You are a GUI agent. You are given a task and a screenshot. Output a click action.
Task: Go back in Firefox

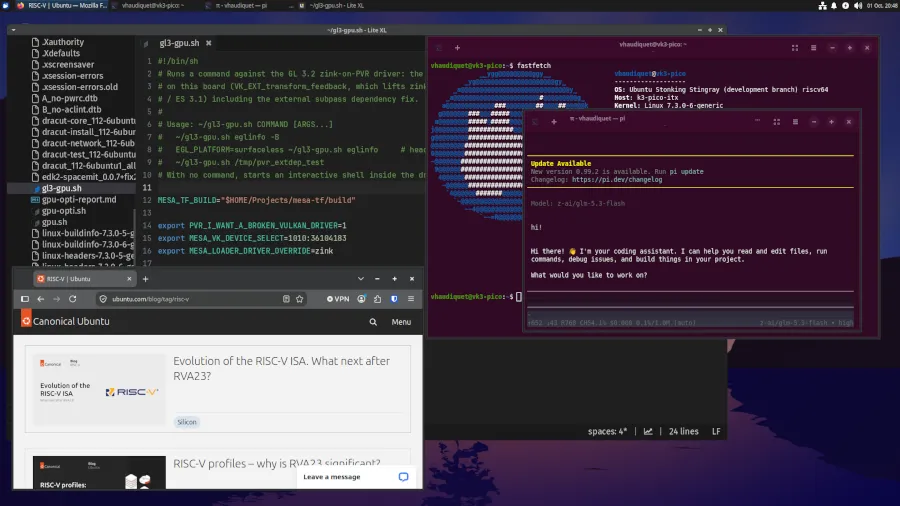click(41, 299)
